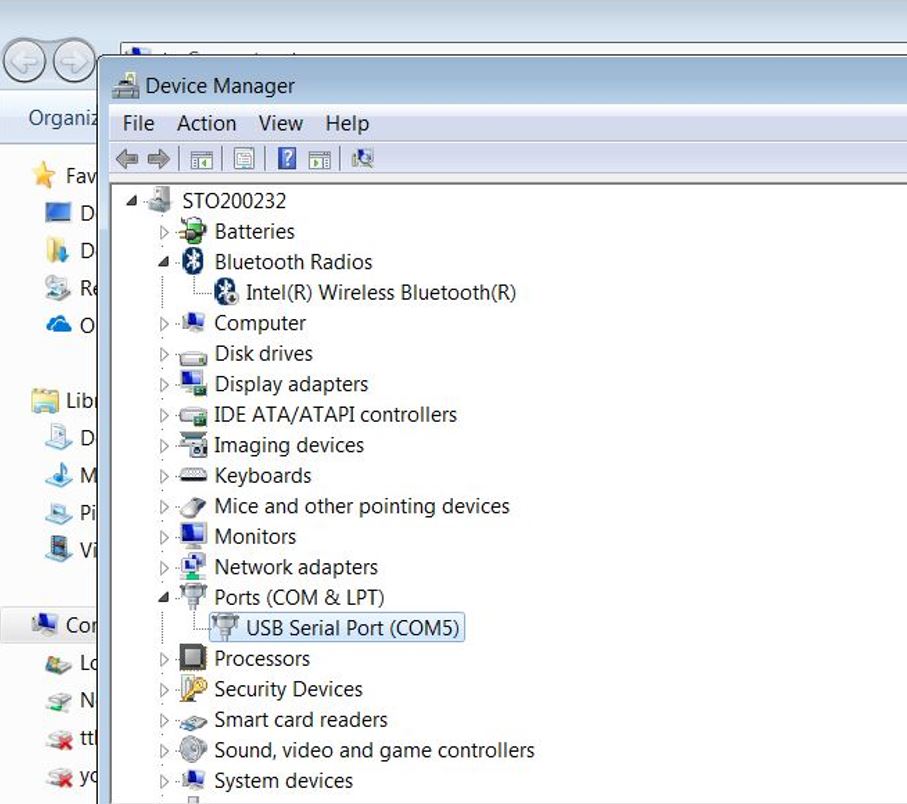Expand the Network adapters category
The width and height of the screenshot is (907, 804).
[x=164, y=568]
